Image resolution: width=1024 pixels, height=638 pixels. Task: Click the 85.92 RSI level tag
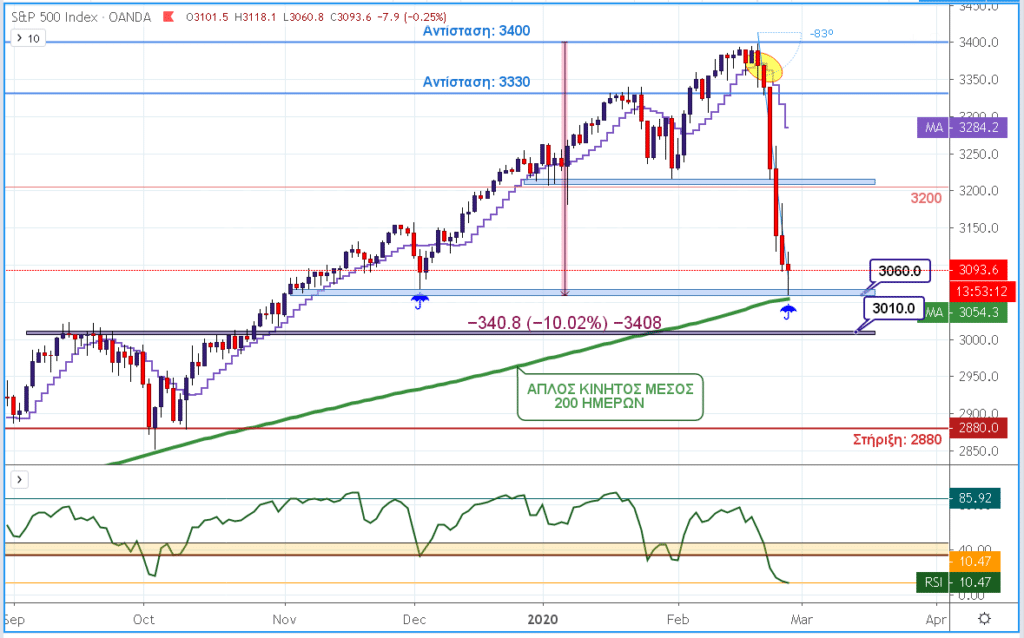click(x=974, y=499)
